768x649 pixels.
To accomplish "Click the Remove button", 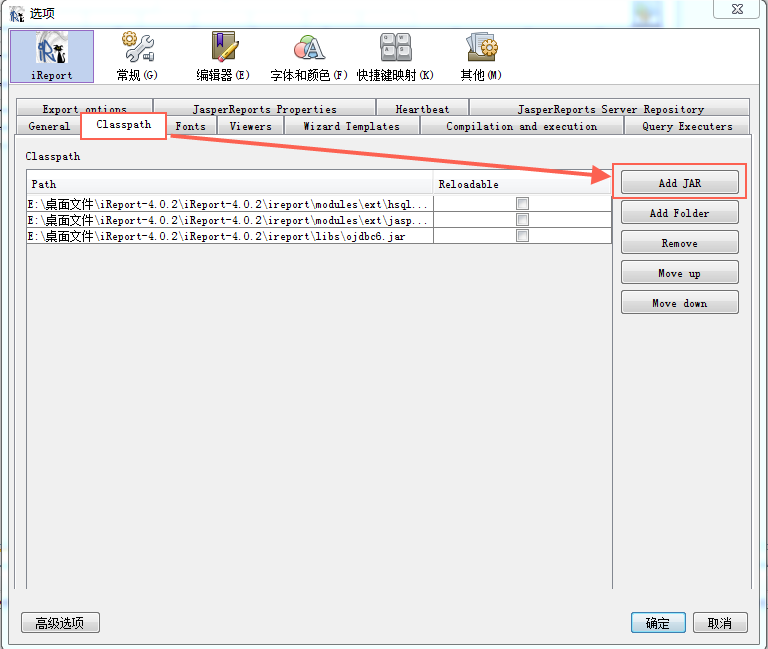I will (x=680, y=243).
